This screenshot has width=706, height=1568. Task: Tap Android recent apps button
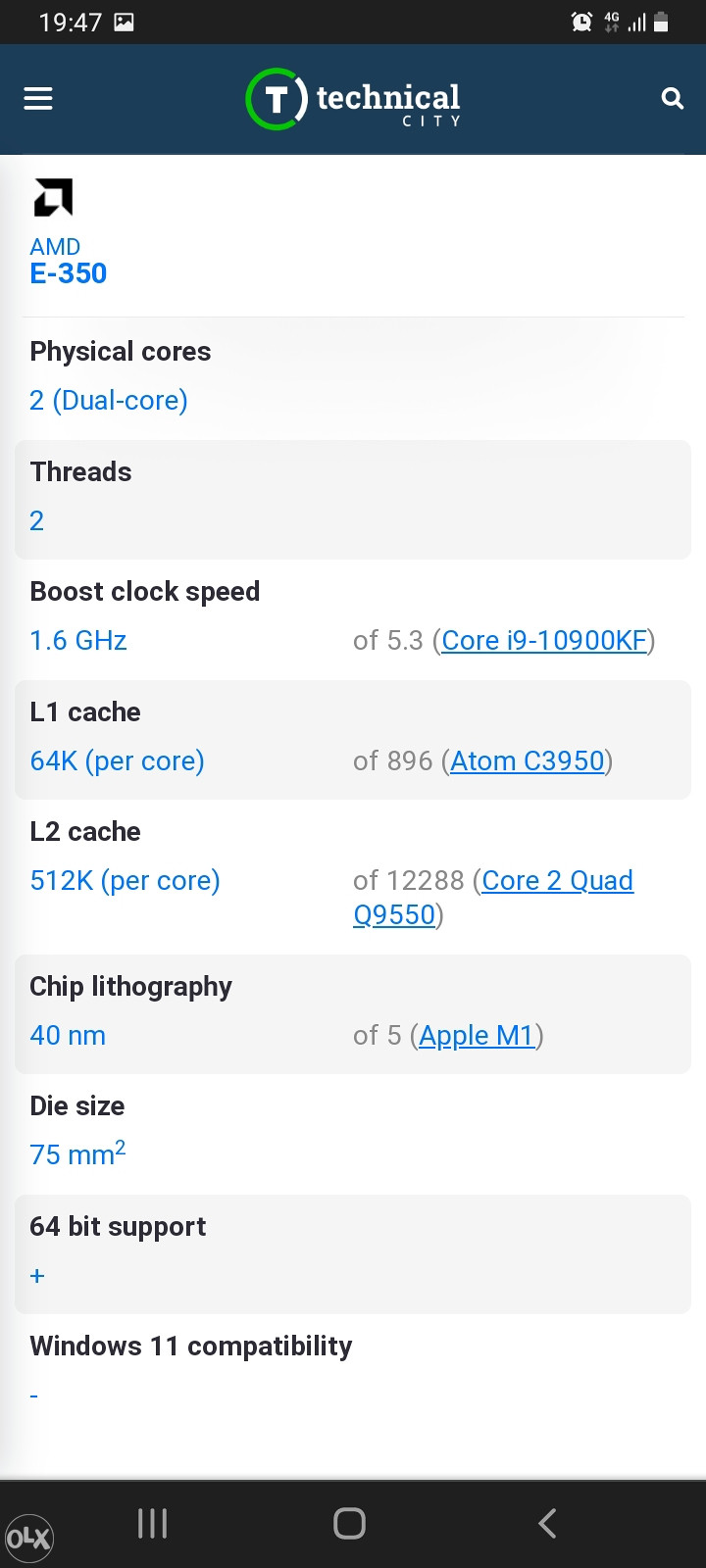coord(153,1523)
